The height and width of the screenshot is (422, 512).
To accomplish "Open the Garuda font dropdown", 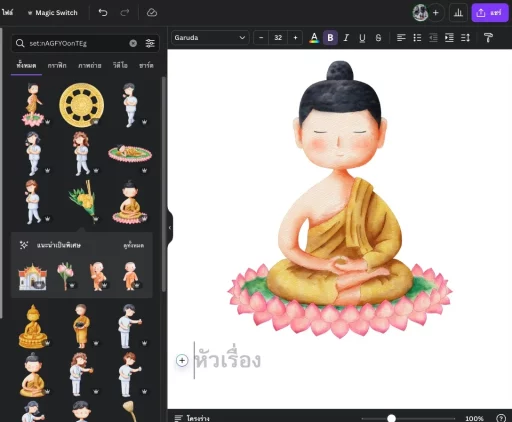I will click(x=210, y=38).
